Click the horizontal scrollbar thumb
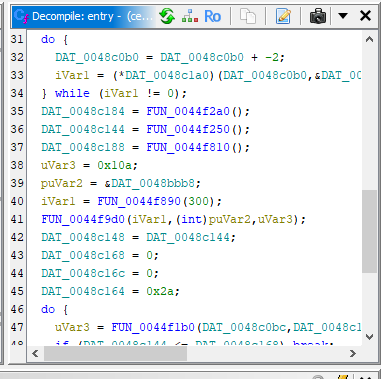The height and width of the screenshot is (379, 381). (115, 353)
